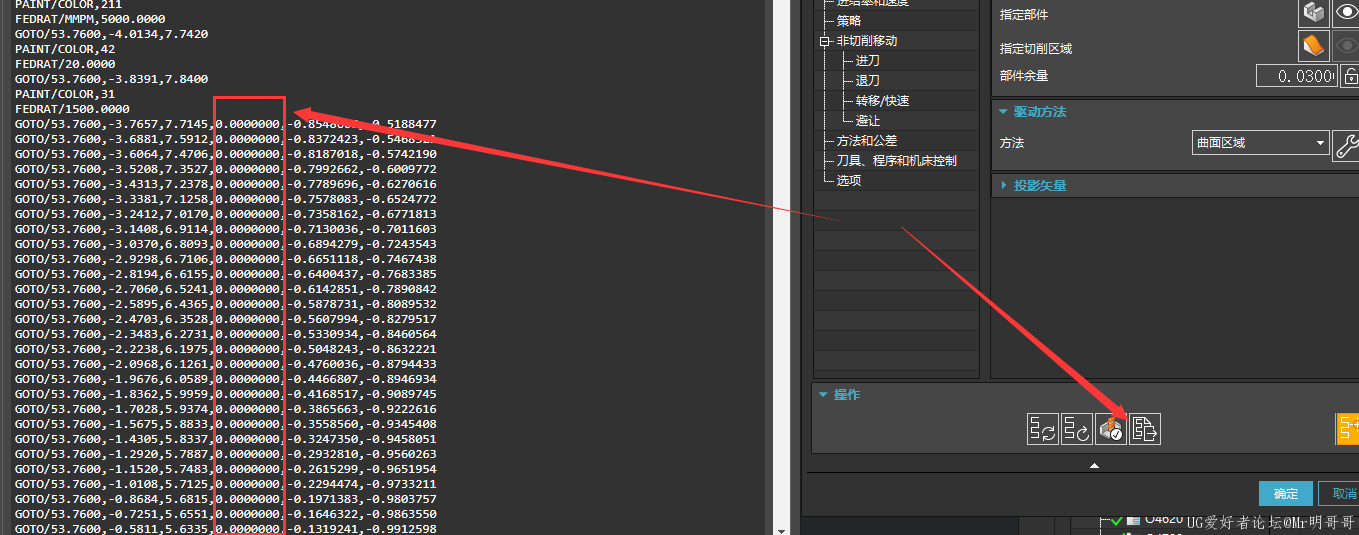The height and width of the screenshot is (535, 1359).
Task: Select 退刀 under 非切削移动
Action: 868,81
